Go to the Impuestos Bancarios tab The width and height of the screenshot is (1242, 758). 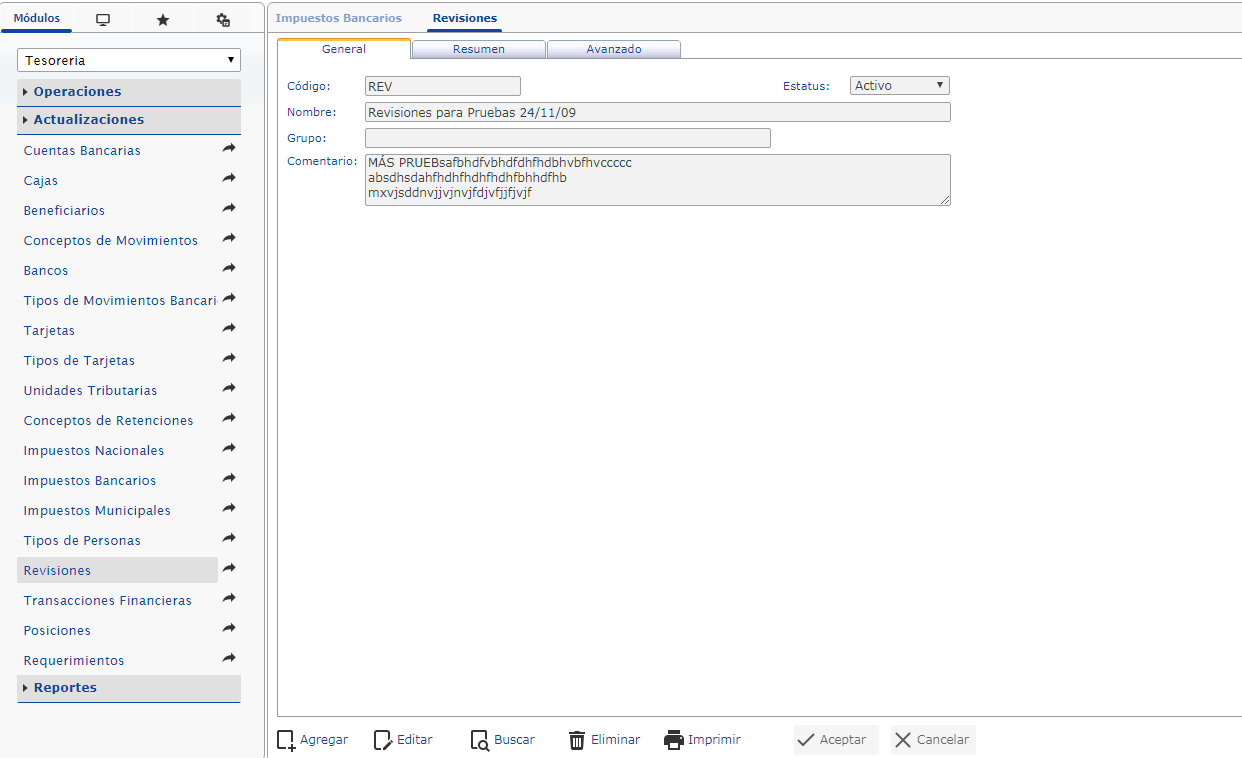point(338,18)
